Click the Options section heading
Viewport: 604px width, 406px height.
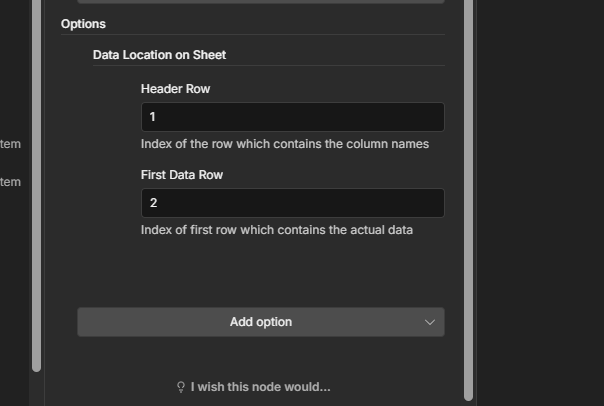pos(83,24)
